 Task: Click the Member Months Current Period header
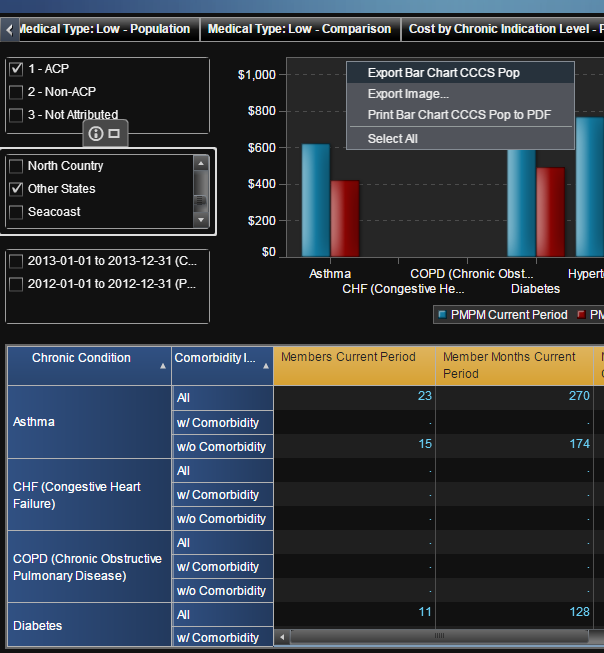point(514,366)
